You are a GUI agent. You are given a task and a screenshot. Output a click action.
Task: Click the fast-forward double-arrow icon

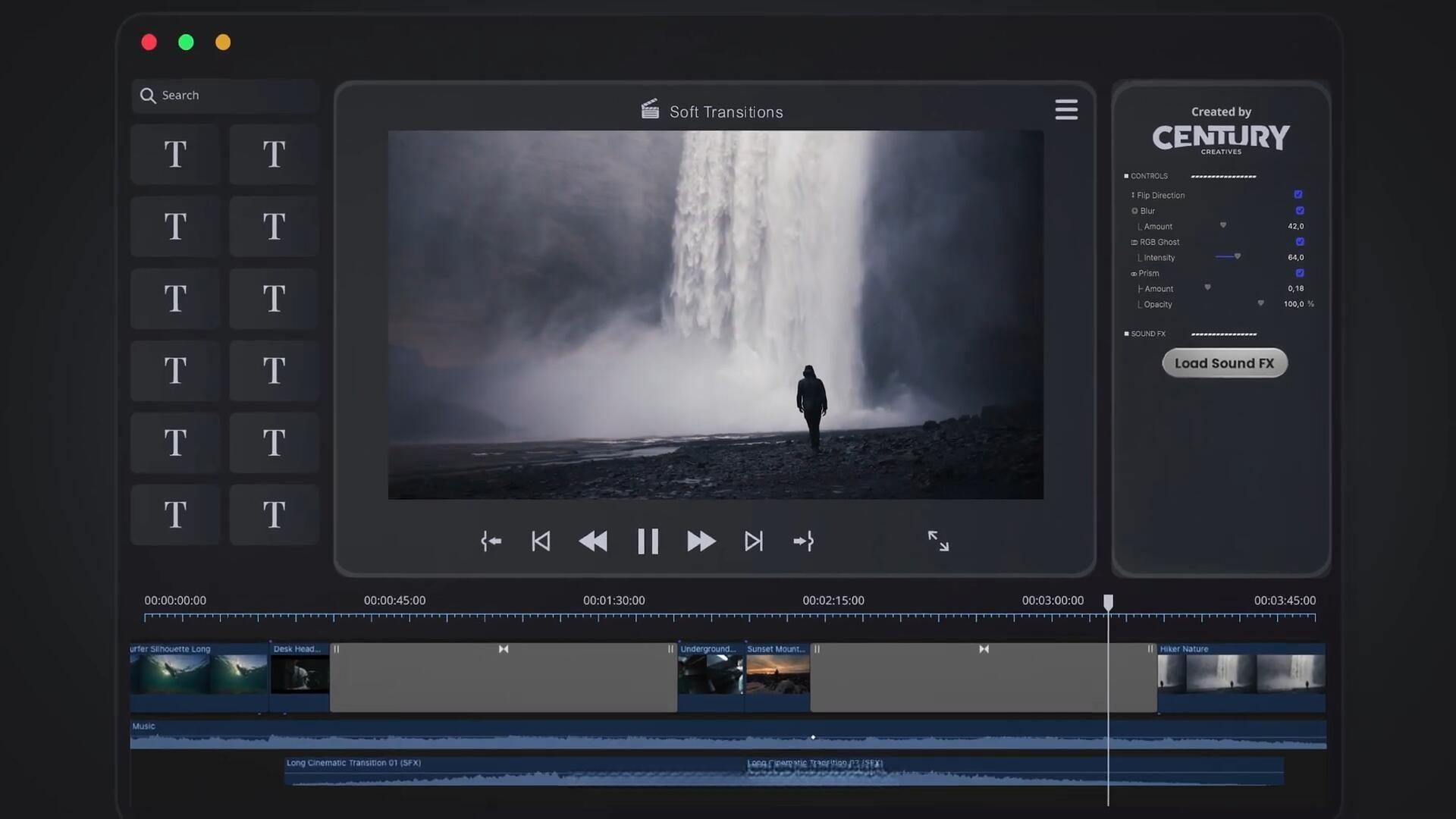701,541
